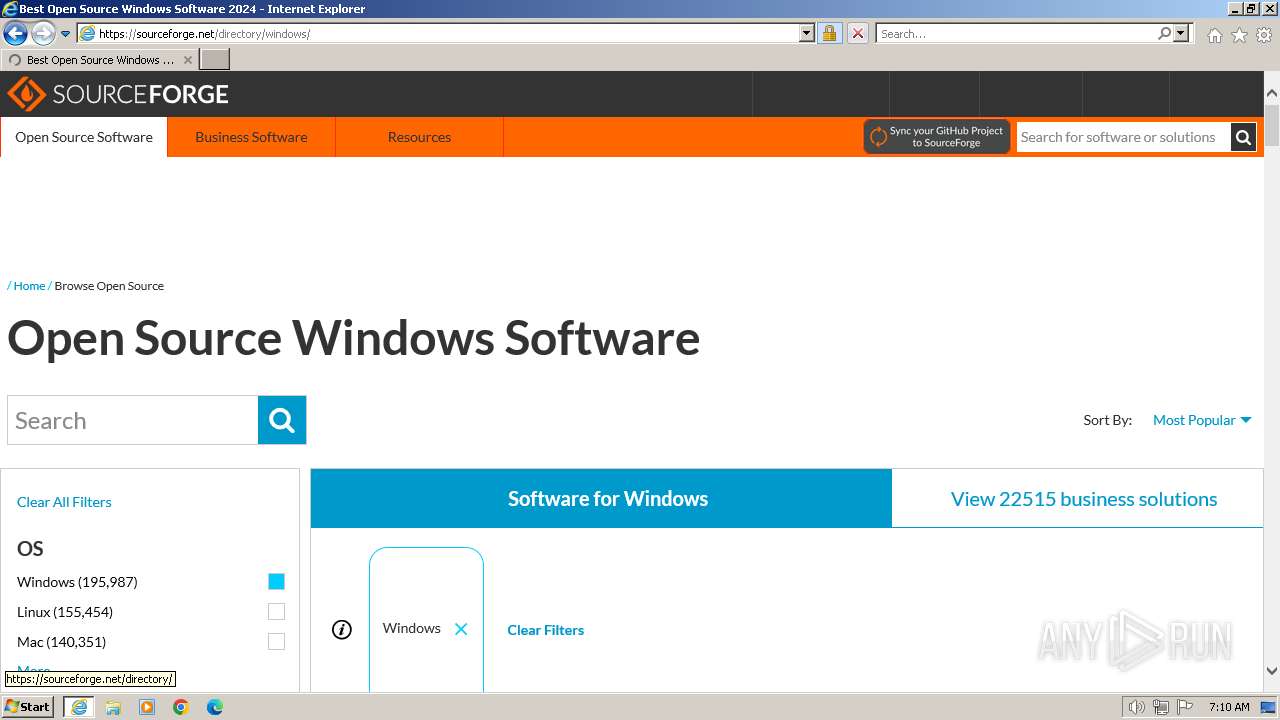Image resolution: width=1280 pixels, height=720 pixels.
Task: Expand the address bar URL dropdown
Action: coord(807,33)
